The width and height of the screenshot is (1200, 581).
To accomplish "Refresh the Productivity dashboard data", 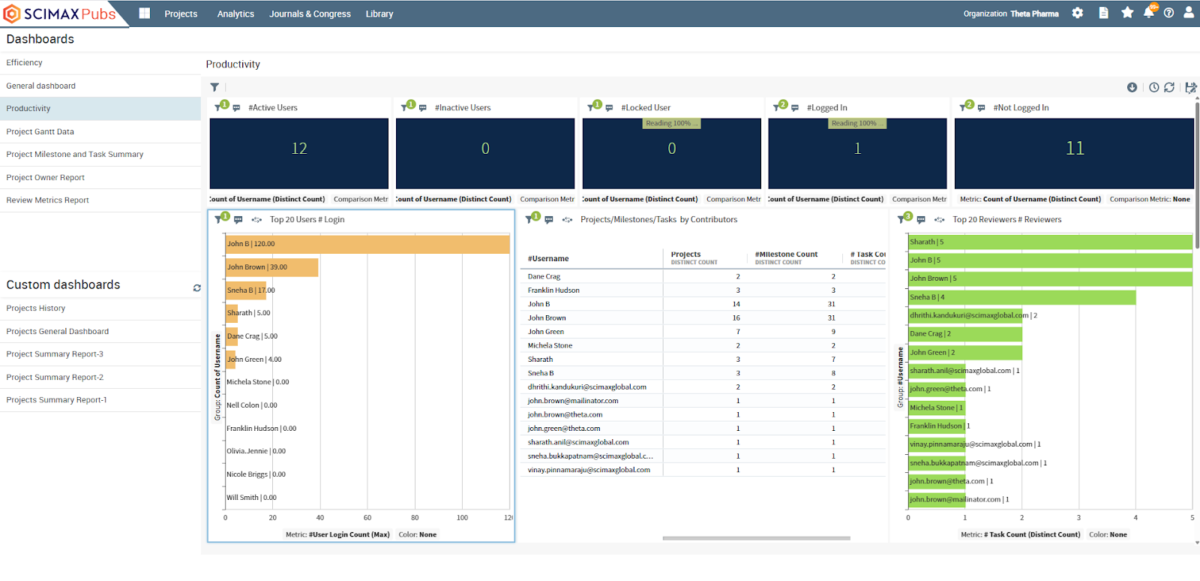I will pos(1169,87).
